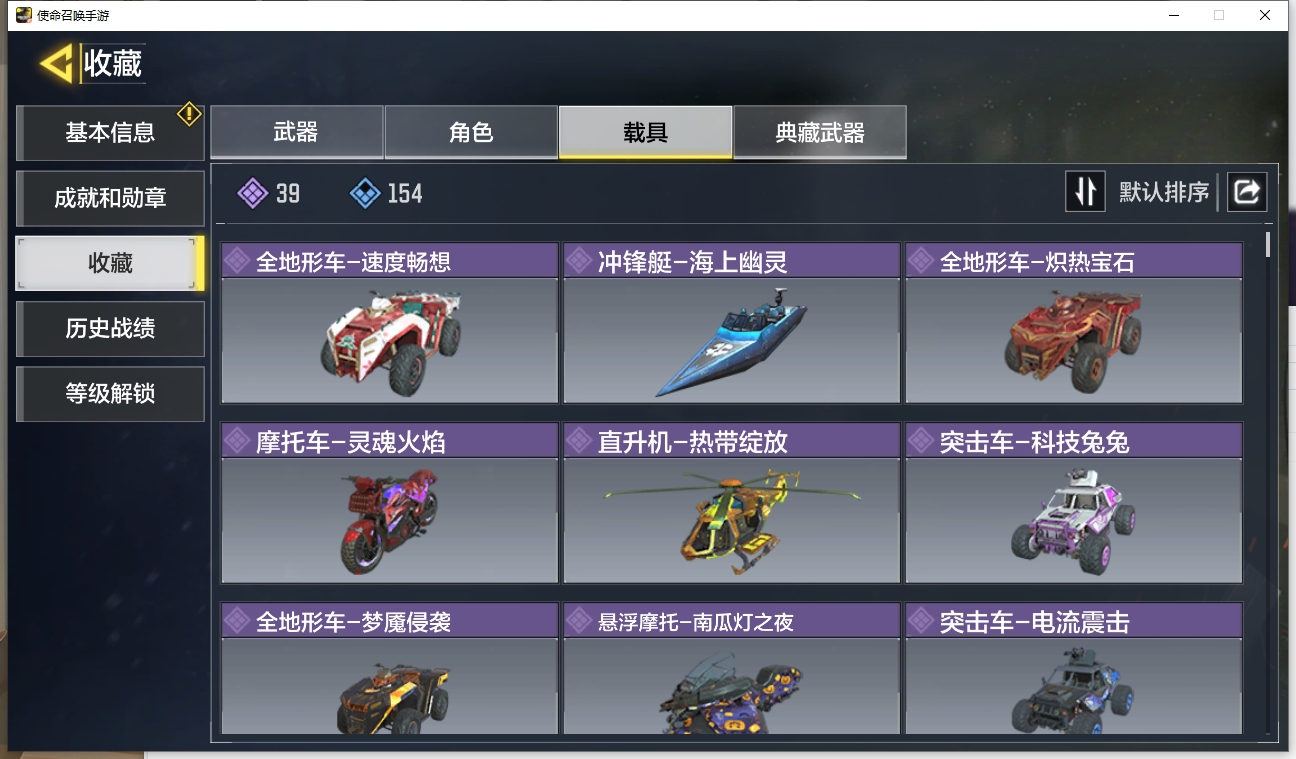
Task: Select the 冲锋艇-海上幽灵 boat thumbnail
Action: (x=731, y=341)
